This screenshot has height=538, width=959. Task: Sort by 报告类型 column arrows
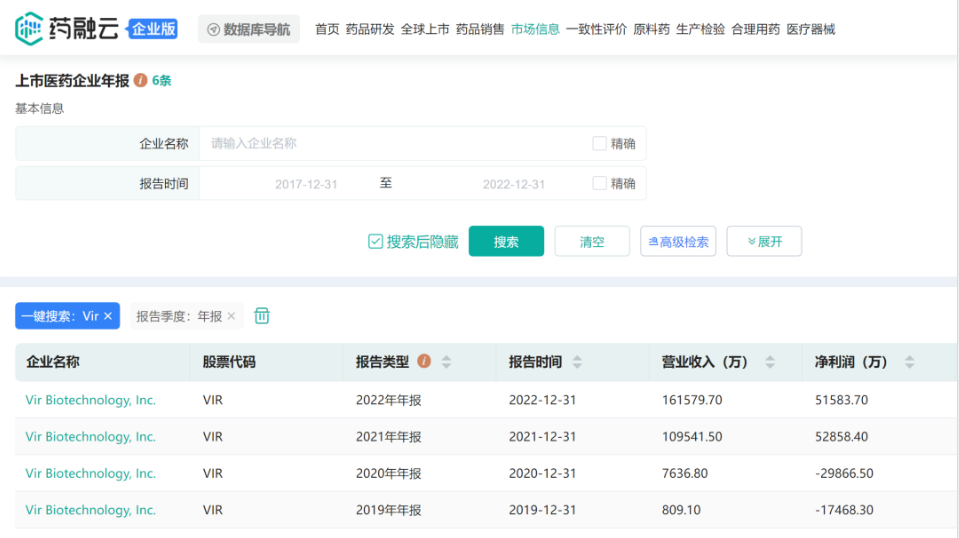(446, 362)
